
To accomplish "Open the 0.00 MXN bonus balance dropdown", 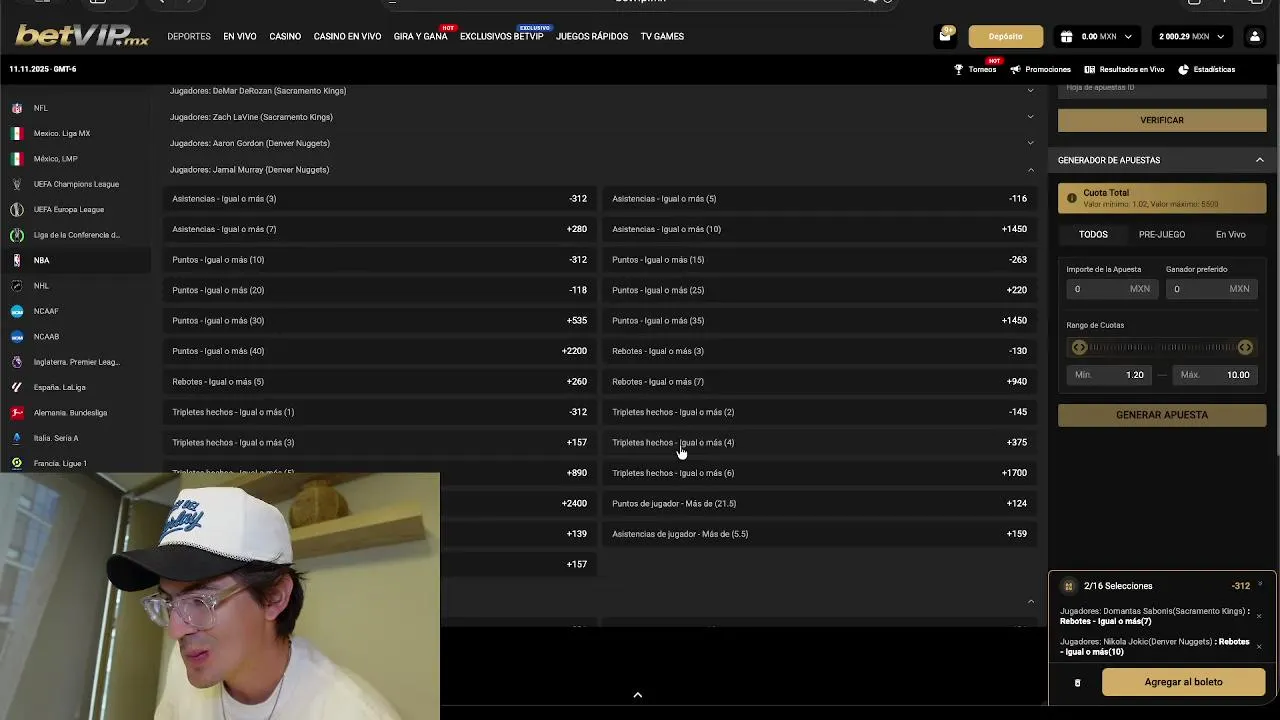I will tap(1097, 36).
